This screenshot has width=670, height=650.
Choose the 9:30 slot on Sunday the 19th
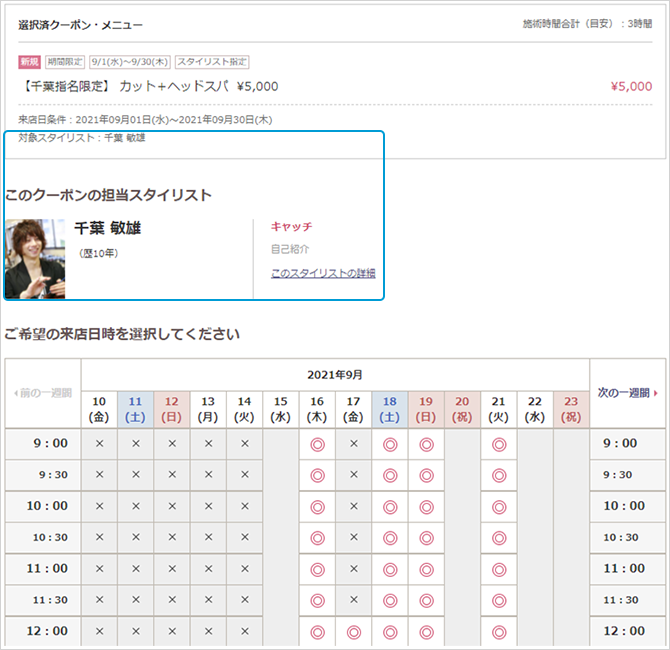coord(426,475)
